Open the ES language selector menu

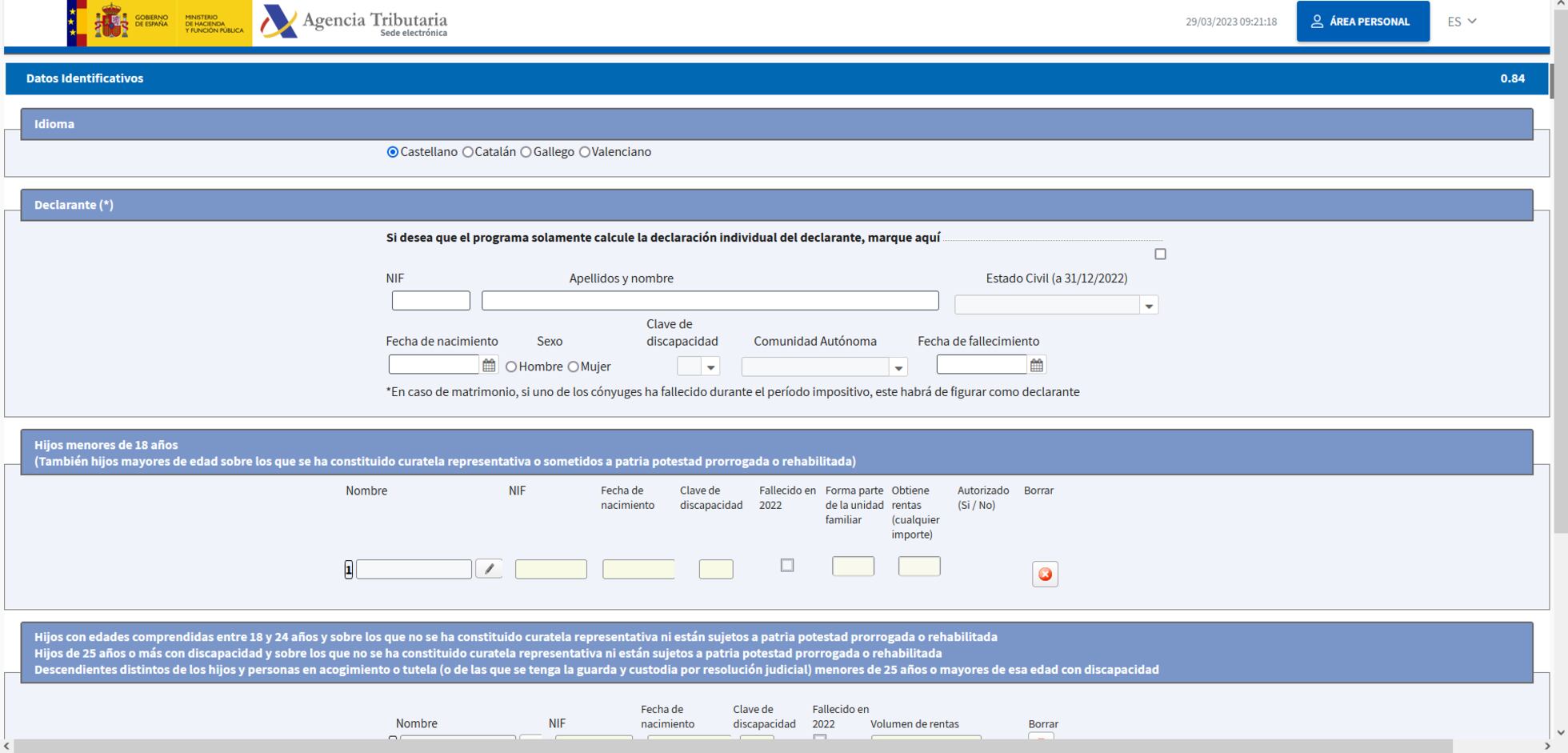(x=1462, y=22)
